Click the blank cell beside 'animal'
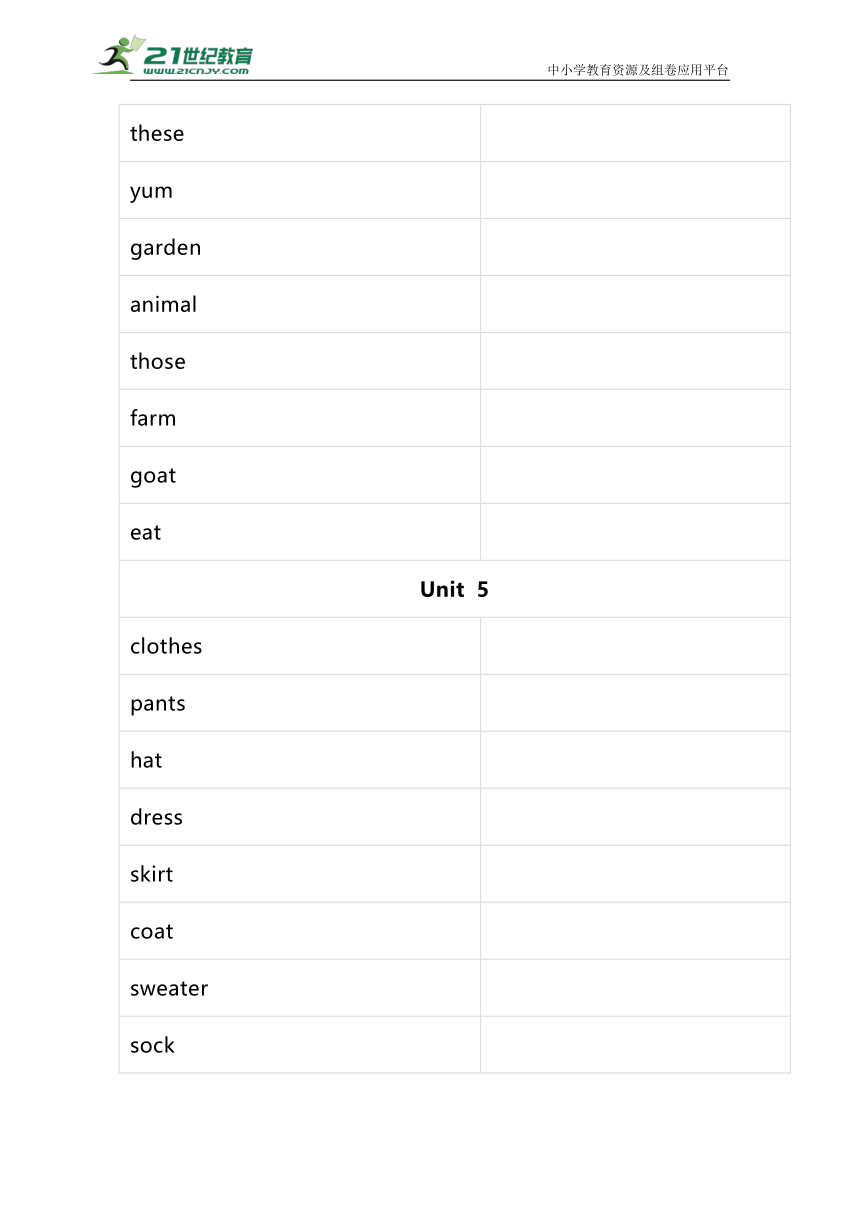This screenshot has width=860, height=1216. (x=636, y=304)
